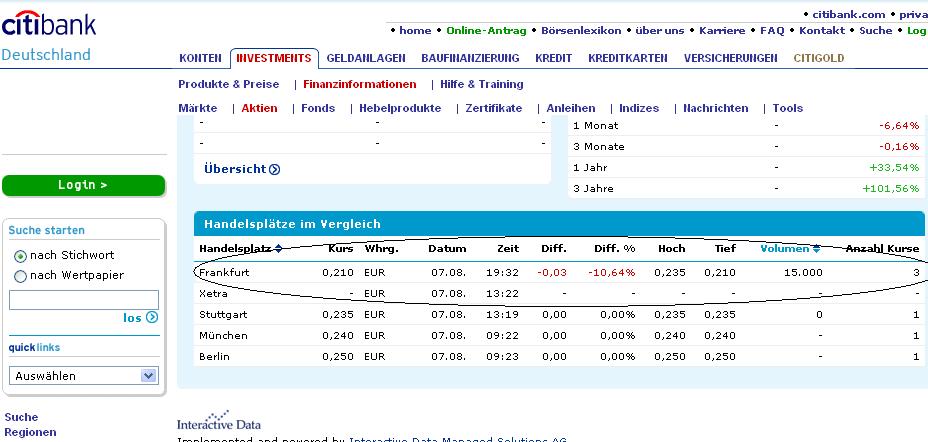928x442 pixels.
Task: Click the los search link
Action: 132,318
